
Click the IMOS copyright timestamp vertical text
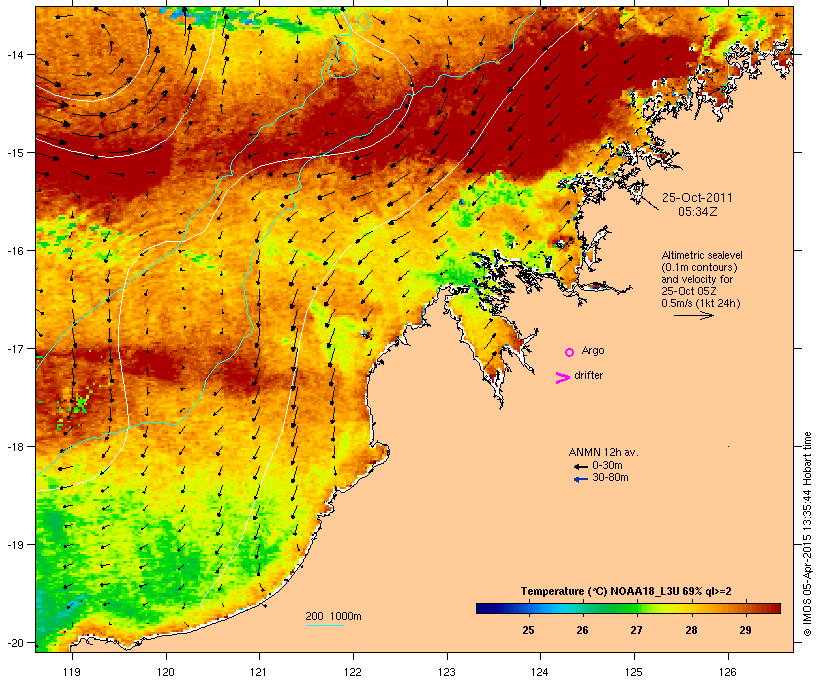(807, 534)
